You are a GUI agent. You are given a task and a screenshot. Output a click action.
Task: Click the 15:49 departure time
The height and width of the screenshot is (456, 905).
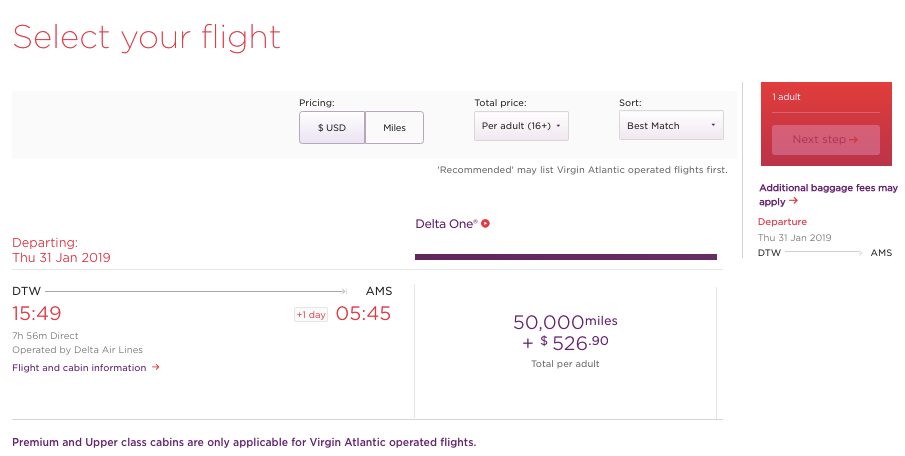point(36,313)
